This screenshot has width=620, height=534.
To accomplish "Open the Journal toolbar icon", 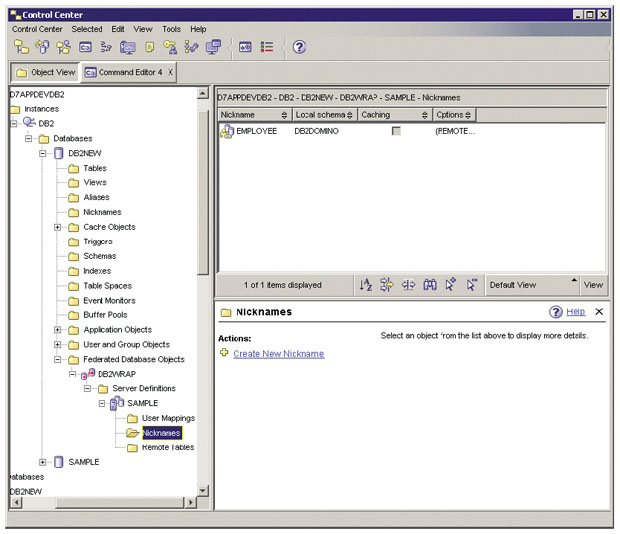I will point(149,47).
